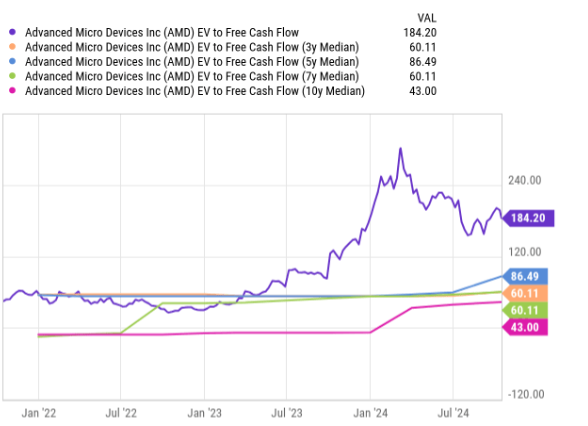
Task: Click the 120.00 y-axis label
Action: 525,252
